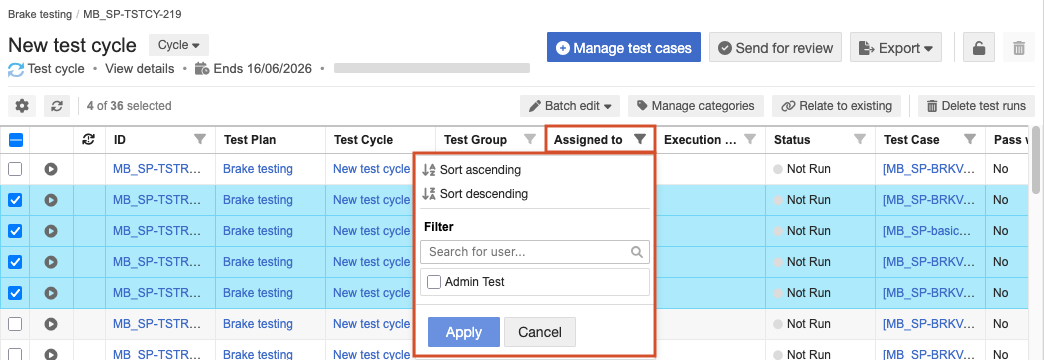This screenshot has height=360, width=1044.
Task: Click the MB_SP-TSTCY-219 breadcrumb text
Action: pos(132,13)
